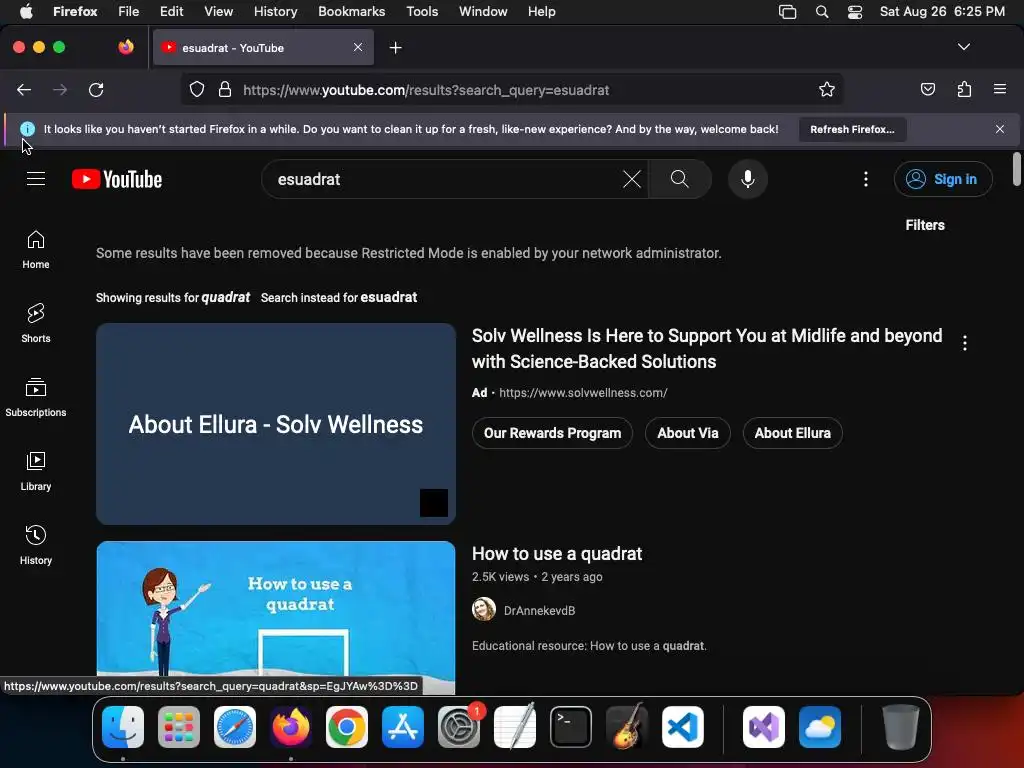
Task: Click About Via chip
Action: pos(688,433)
